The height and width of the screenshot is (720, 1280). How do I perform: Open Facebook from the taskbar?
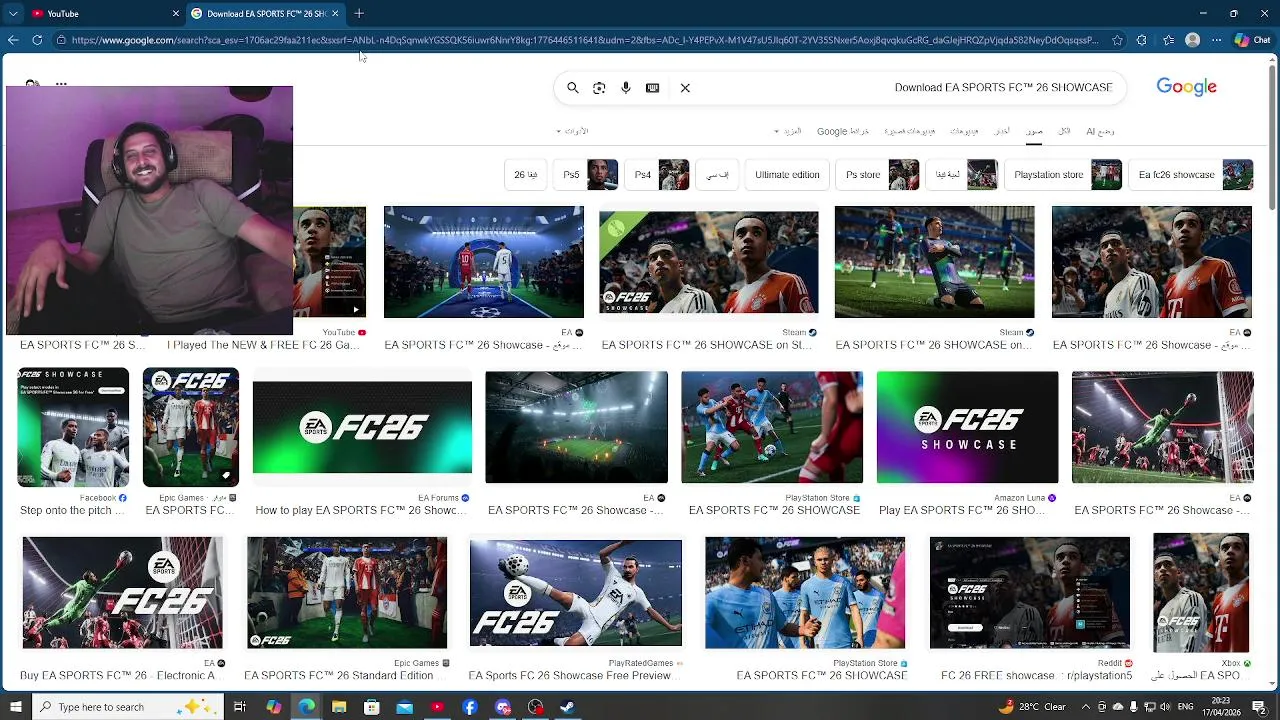[x=470, y=707]
